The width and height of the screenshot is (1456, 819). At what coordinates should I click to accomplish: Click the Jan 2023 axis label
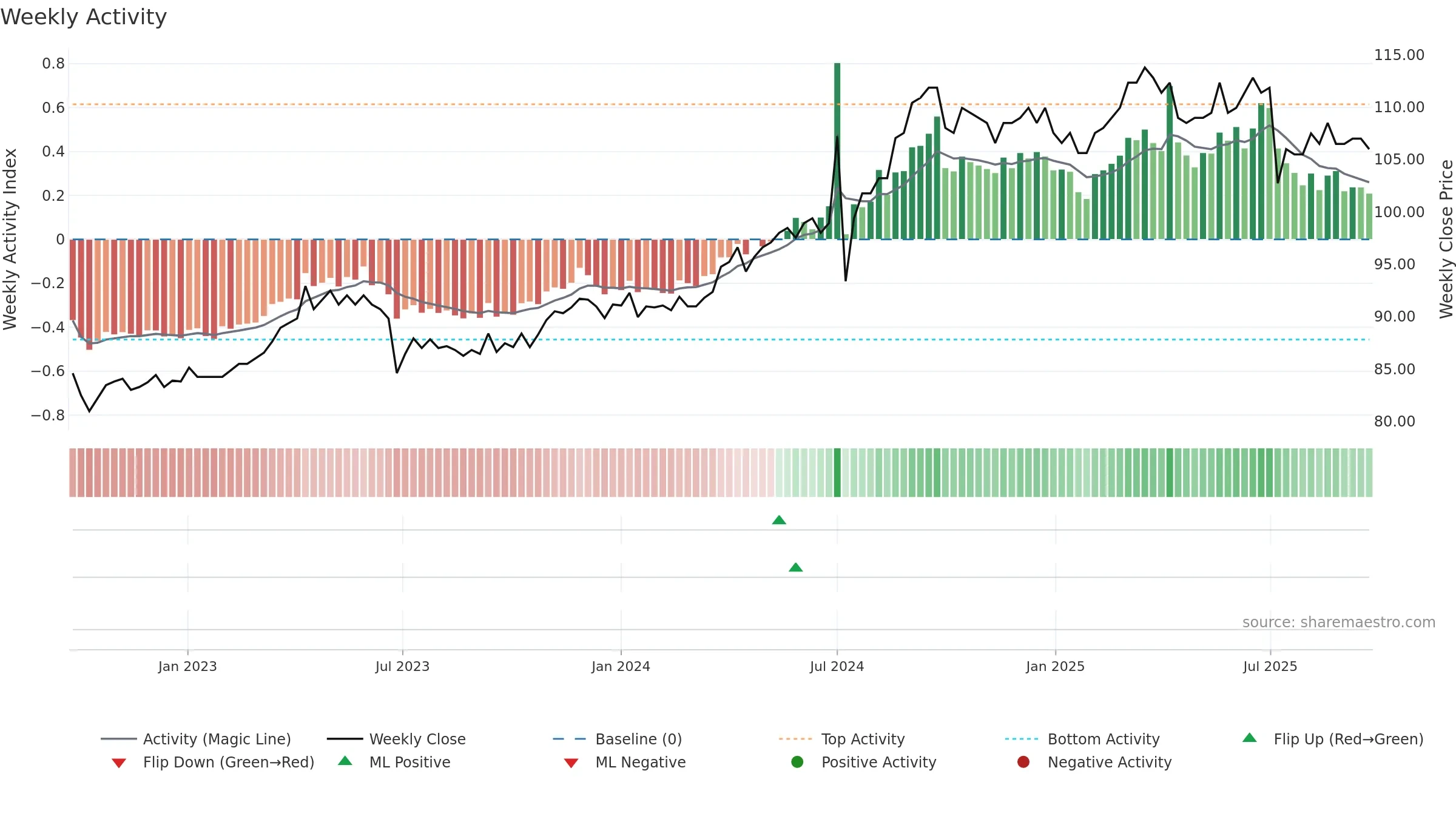click(187, 666)
